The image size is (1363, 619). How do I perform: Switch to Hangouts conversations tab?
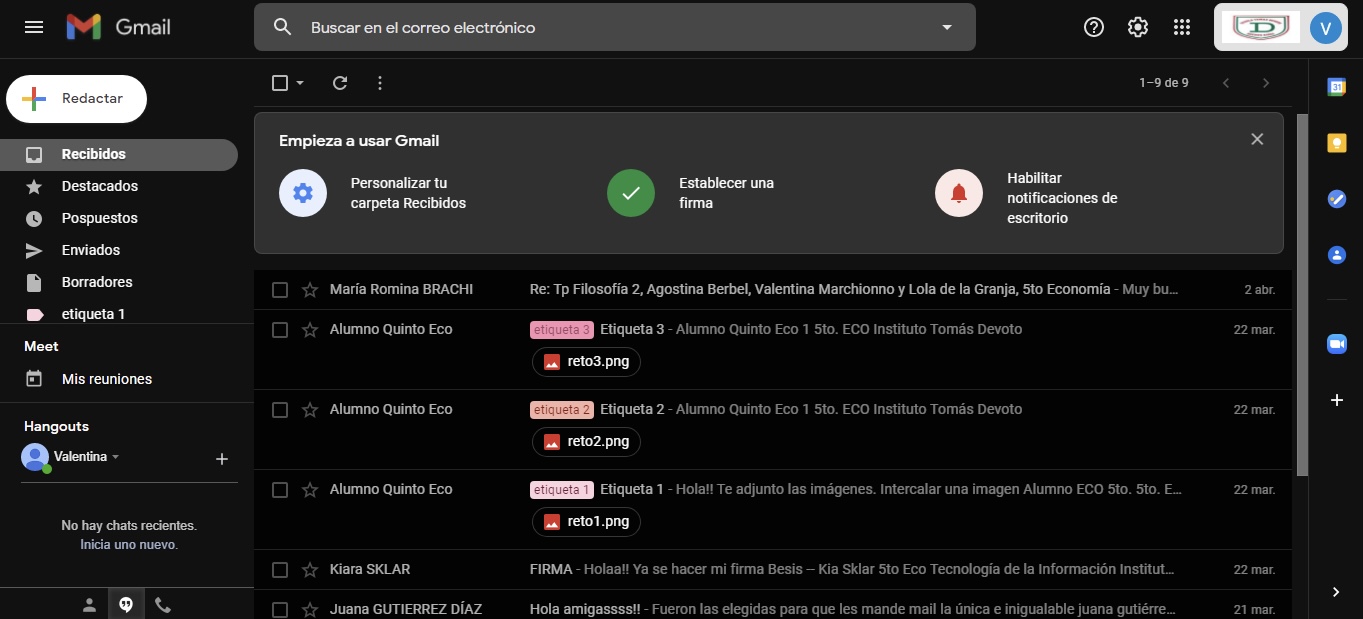126,605
